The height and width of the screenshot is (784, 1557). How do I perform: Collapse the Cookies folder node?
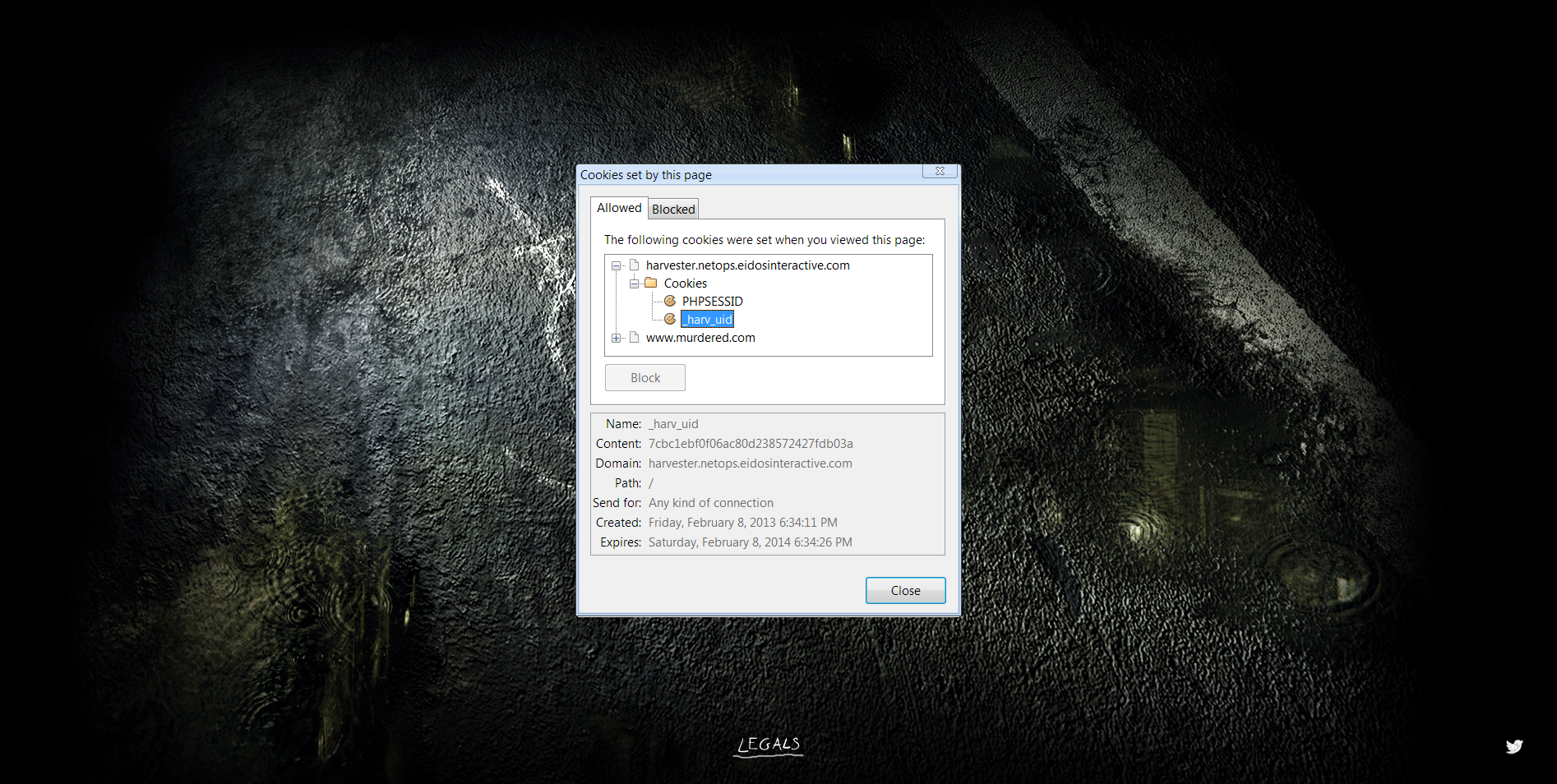634,284
